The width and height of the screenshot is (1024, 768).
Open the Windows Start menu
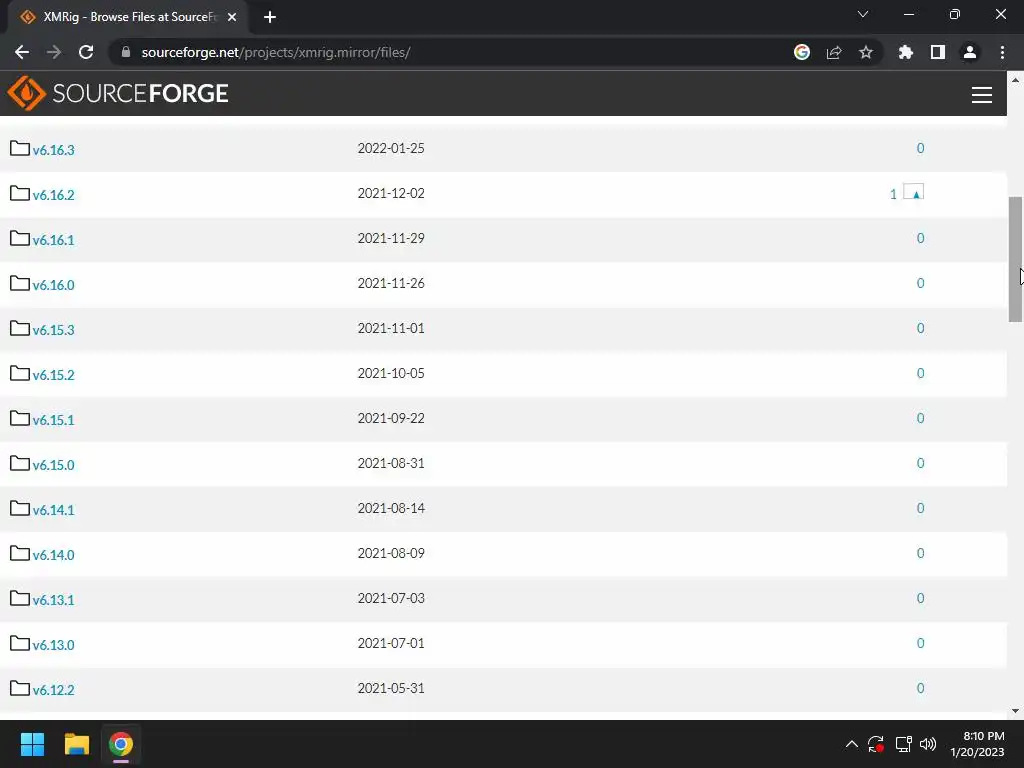[x=32, y=744]
